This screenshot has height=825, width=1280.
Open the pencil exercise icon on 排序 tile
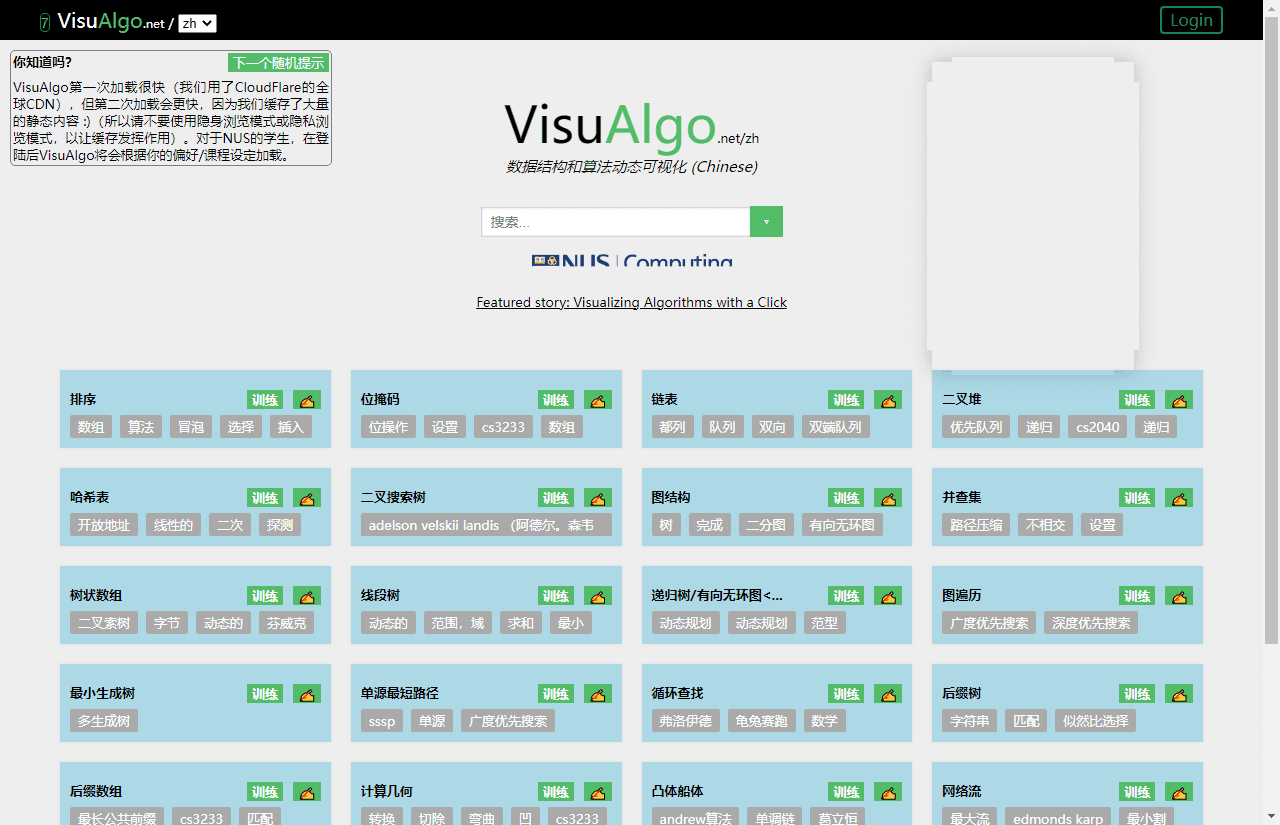[x=307, y=399]
